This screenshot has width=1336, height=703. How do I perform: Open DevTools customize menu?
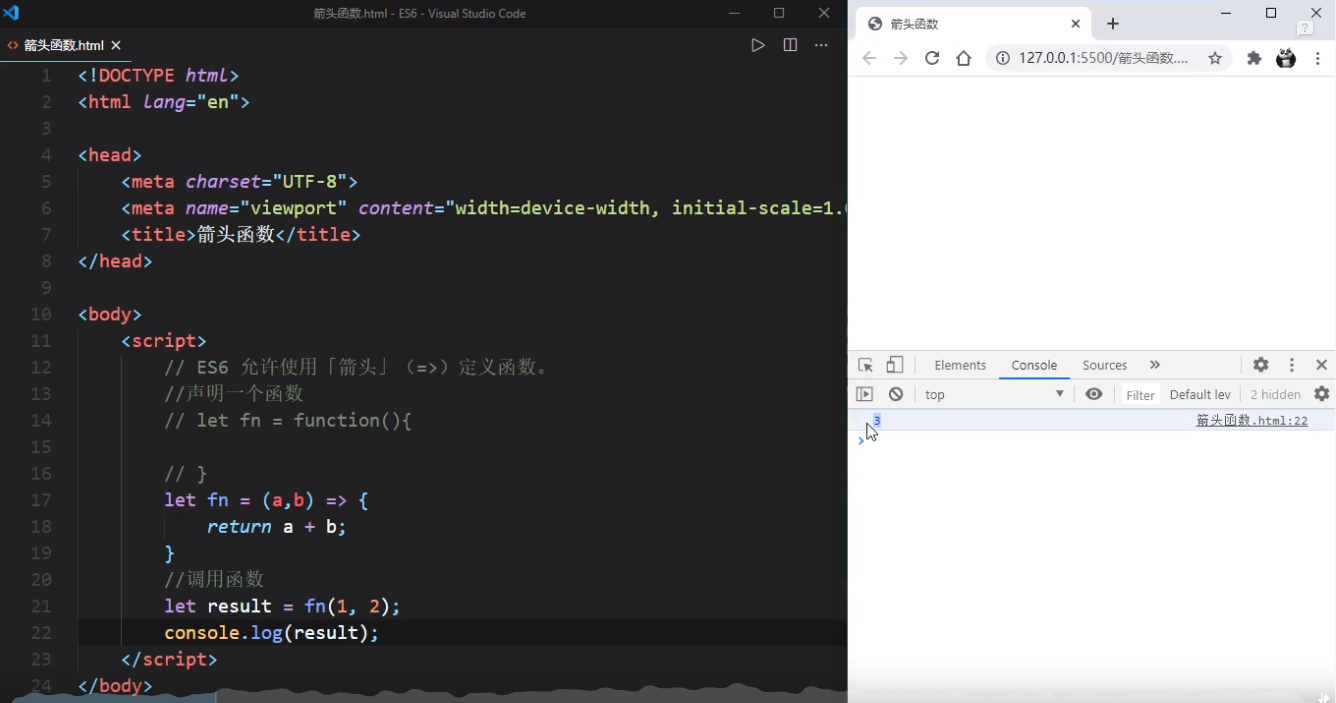coord(1292,365)
